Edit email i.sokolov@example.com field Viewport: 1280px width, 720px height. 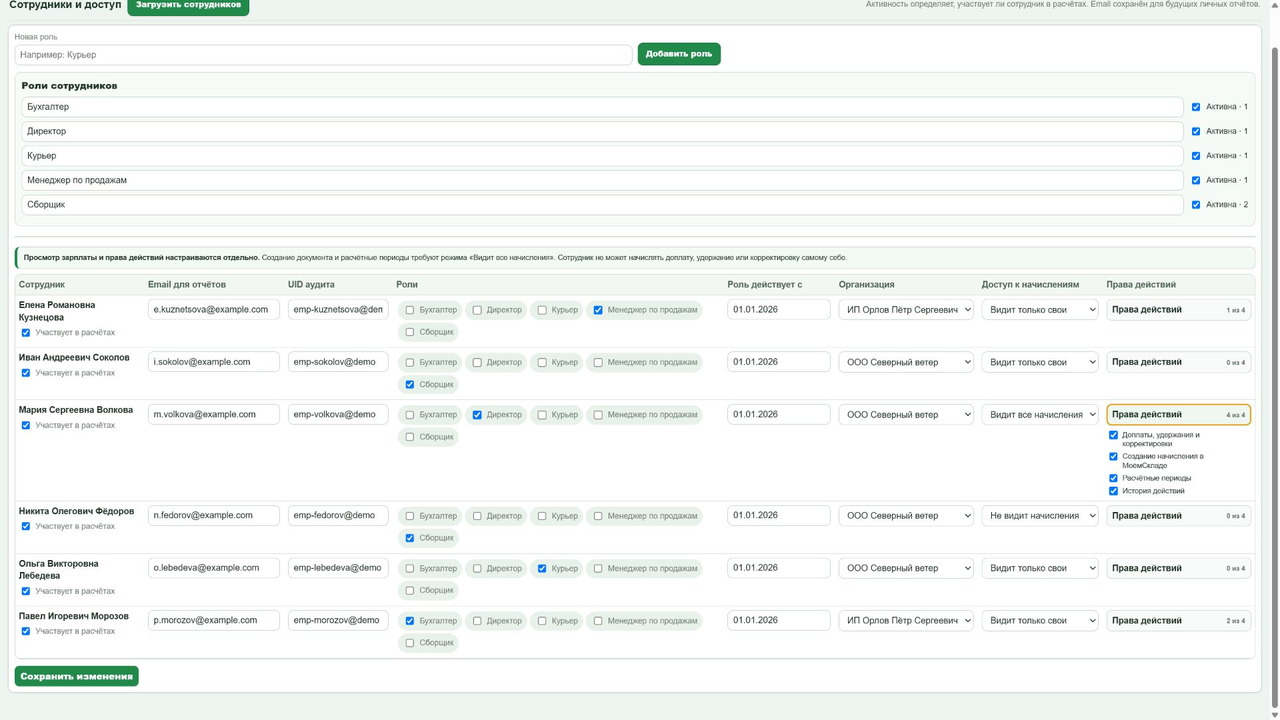[214, 362]
